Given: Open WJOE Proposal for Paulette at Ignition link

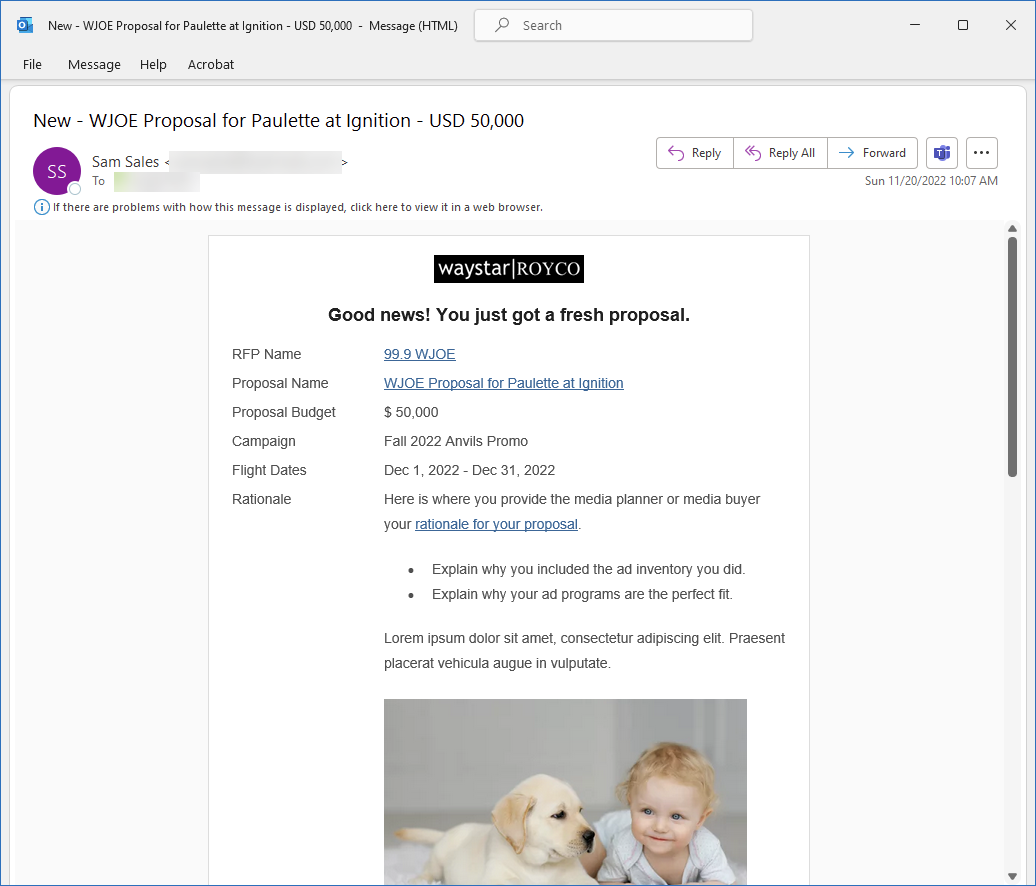Looking at the screenshot, I should coord(503,383).
